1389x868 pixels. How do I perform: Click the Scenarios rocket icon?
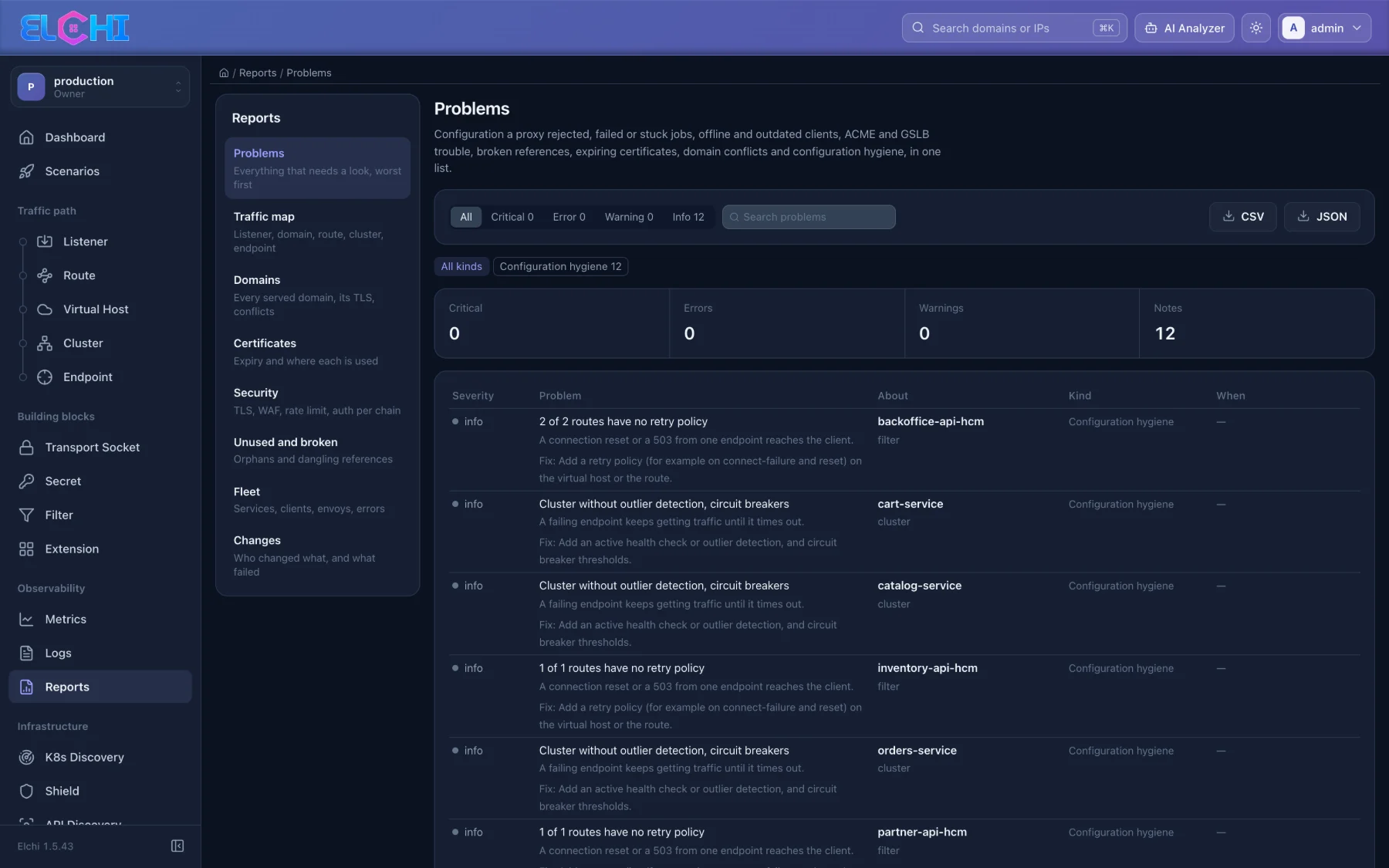(26, 171)
